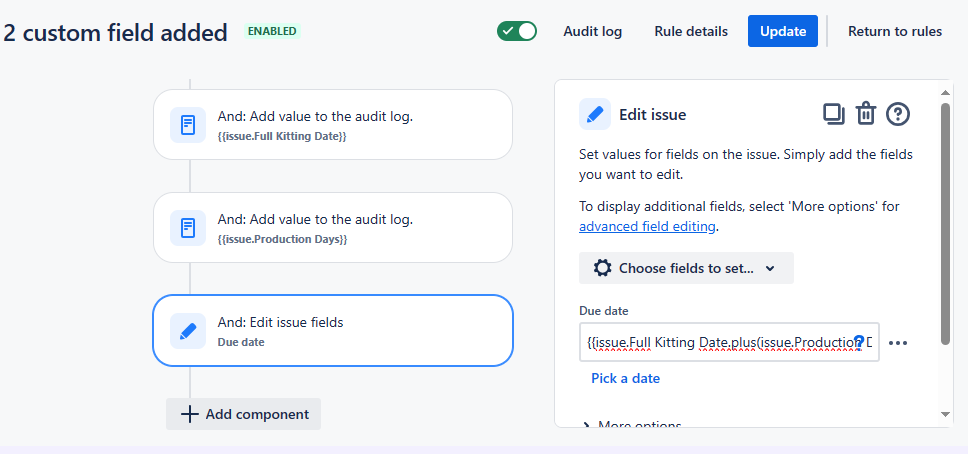
Task: Delete component with the trash icon
Action: click(x=866, y=114)
